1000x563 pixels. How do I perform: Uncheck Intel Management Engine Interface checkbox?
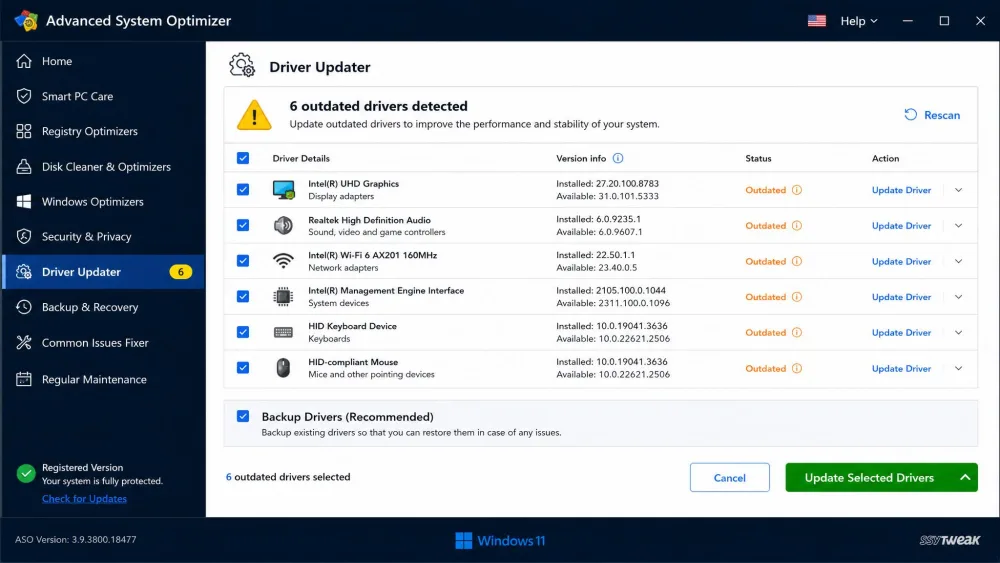[x=243, y=296]
